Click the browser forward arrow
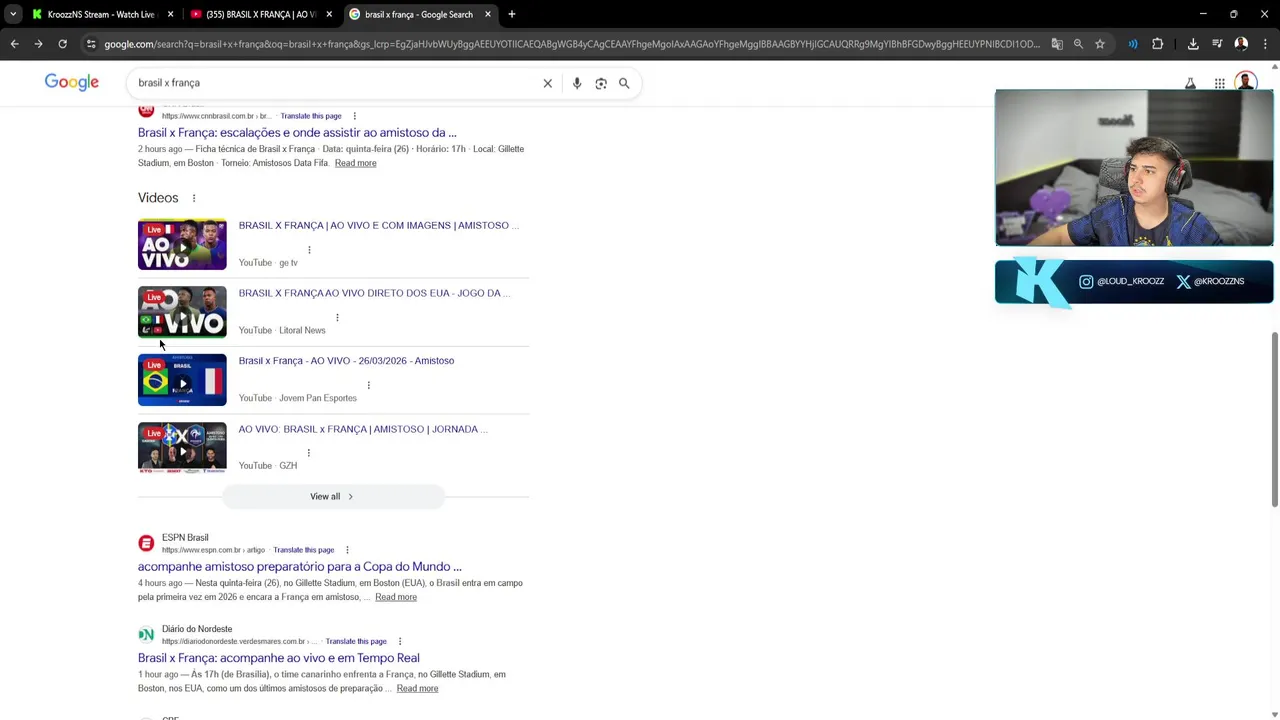This screenshot has height=720, width=1280. coord(38,44)
